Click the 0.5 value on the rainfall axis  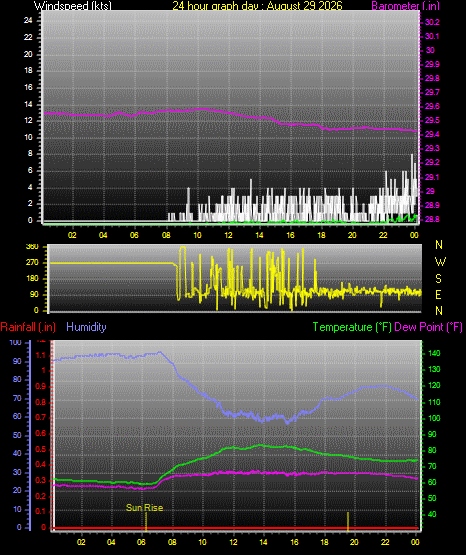pyautogui.click(x=41, y=449)
